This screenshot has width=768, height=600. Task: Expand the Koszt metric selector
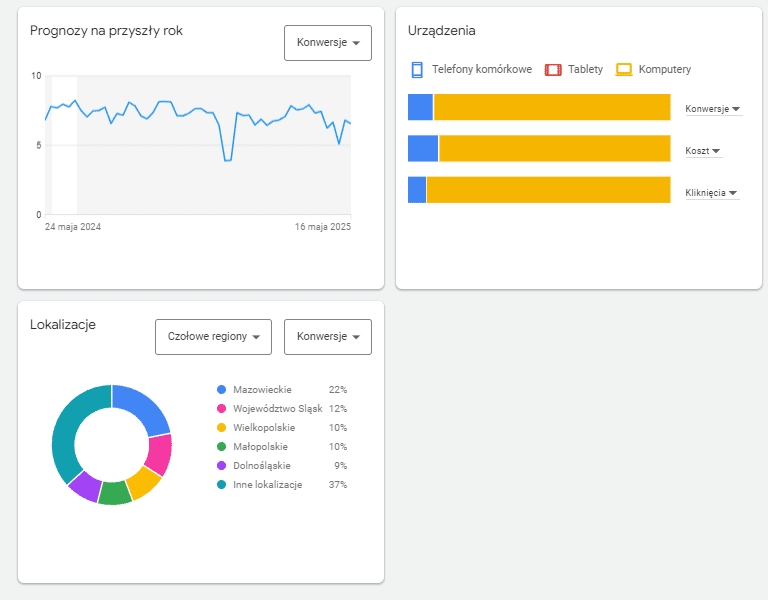[x=703, y=151]
